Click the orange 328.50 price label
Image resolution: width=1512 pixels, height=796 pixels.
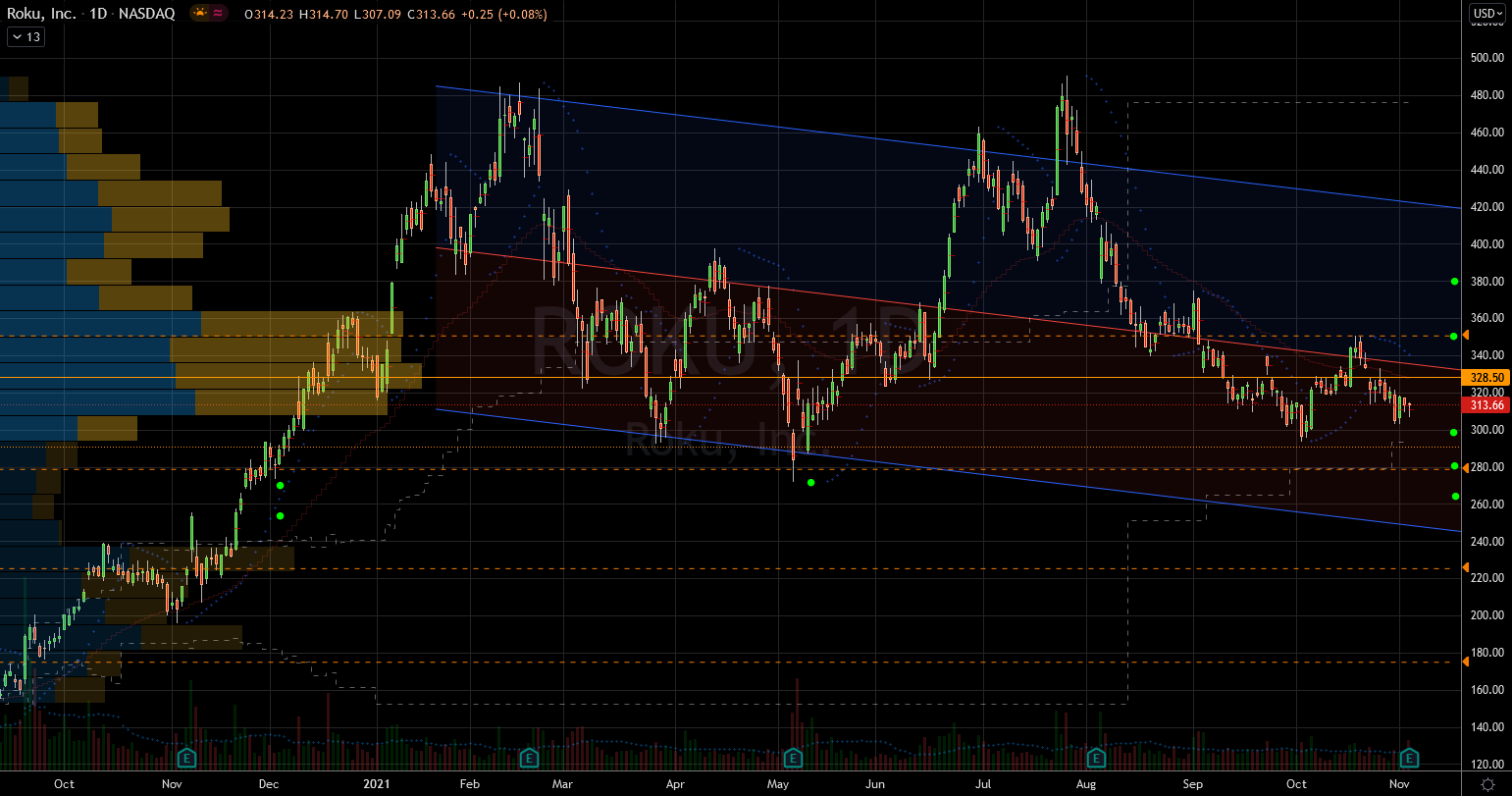tap(1487, 377)
